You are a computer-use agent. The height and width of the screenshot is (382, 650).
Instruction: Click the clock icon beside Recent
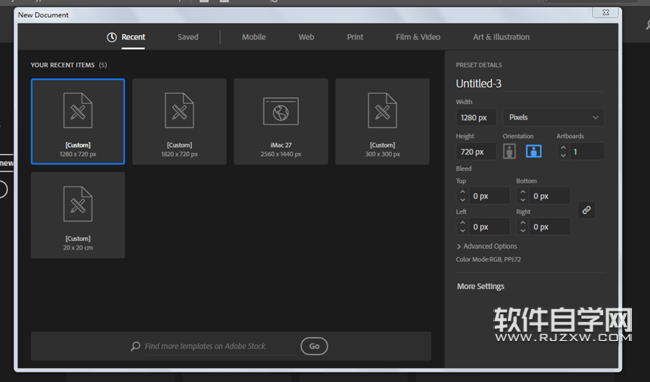[112, 37]
